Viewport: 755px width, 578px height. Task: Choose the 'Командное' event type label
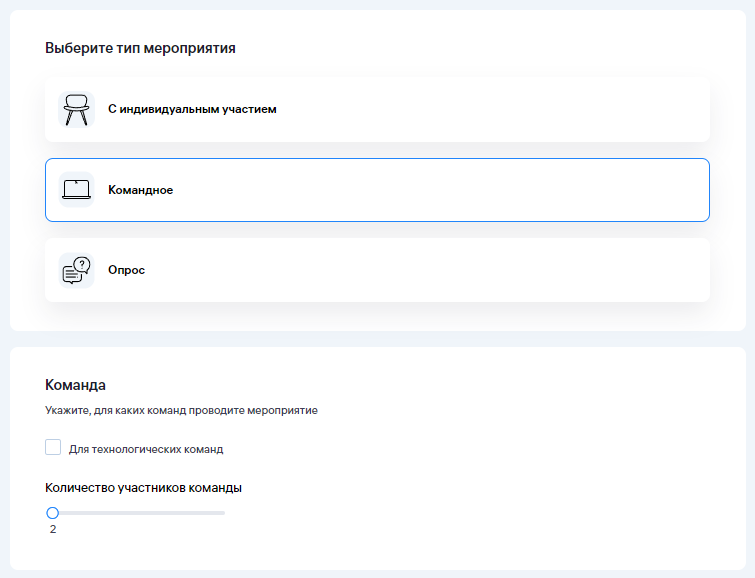click(x=140, y=190)
